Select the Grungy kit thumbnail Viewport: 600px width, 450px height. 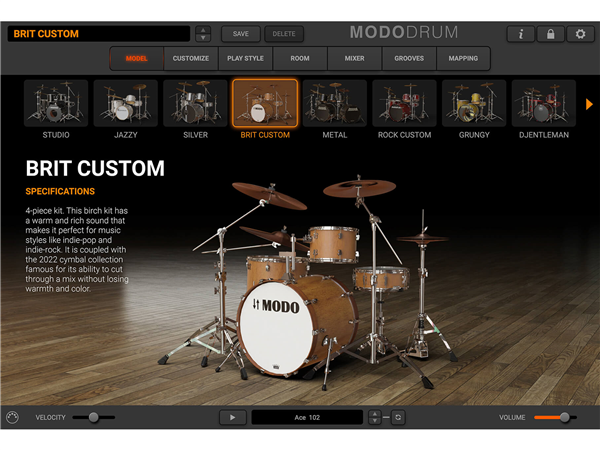tap(474, 104)
